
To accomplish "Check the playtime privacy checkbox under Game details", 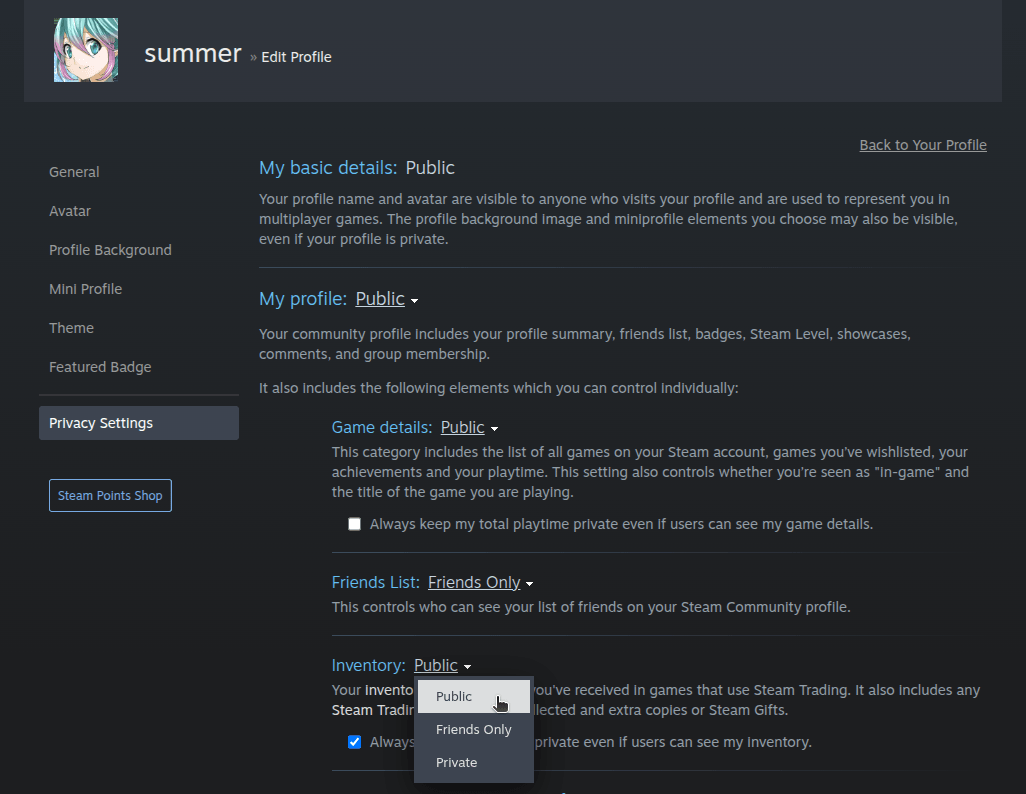I will point(354,523).
